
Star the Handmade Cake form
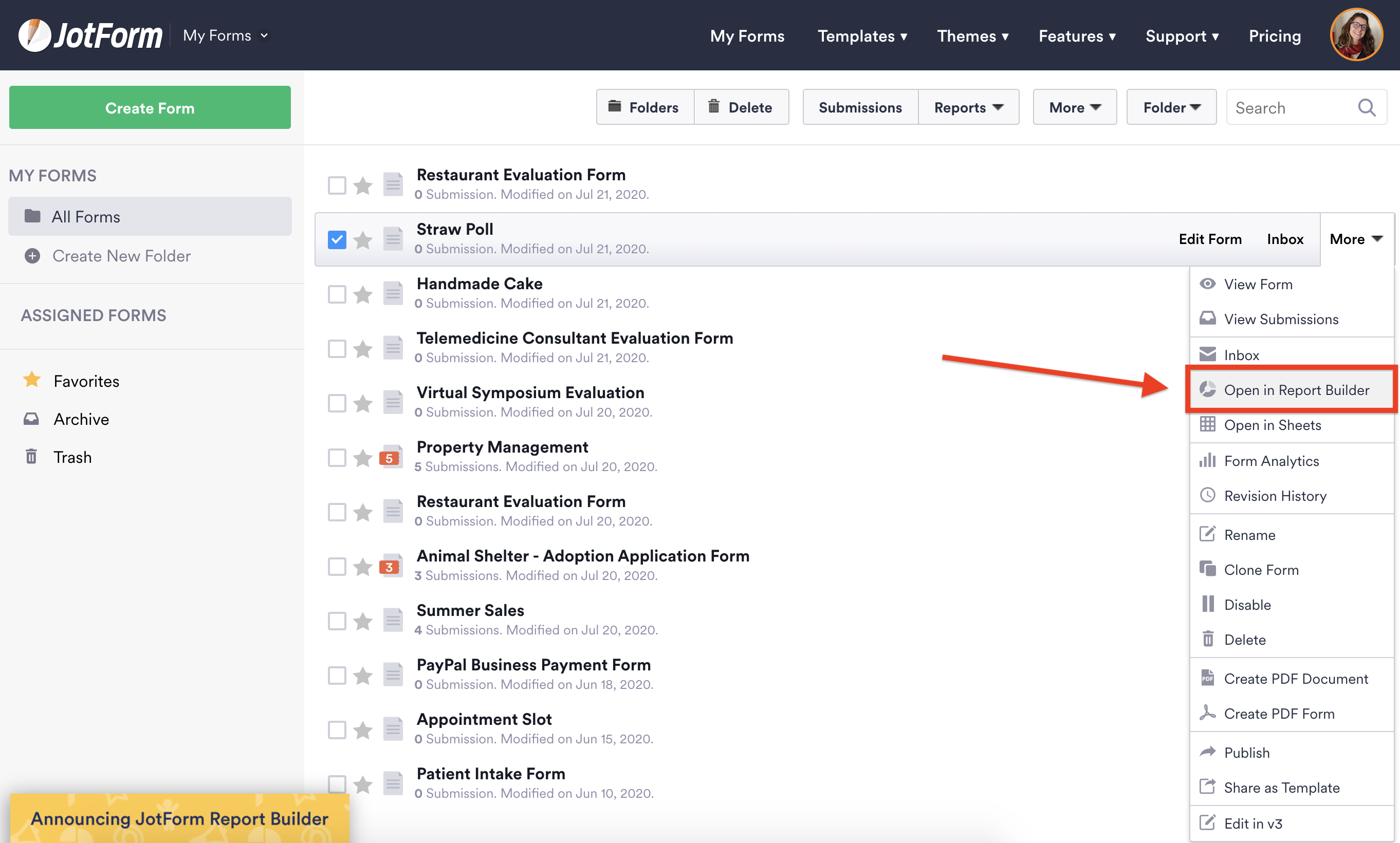362,294
